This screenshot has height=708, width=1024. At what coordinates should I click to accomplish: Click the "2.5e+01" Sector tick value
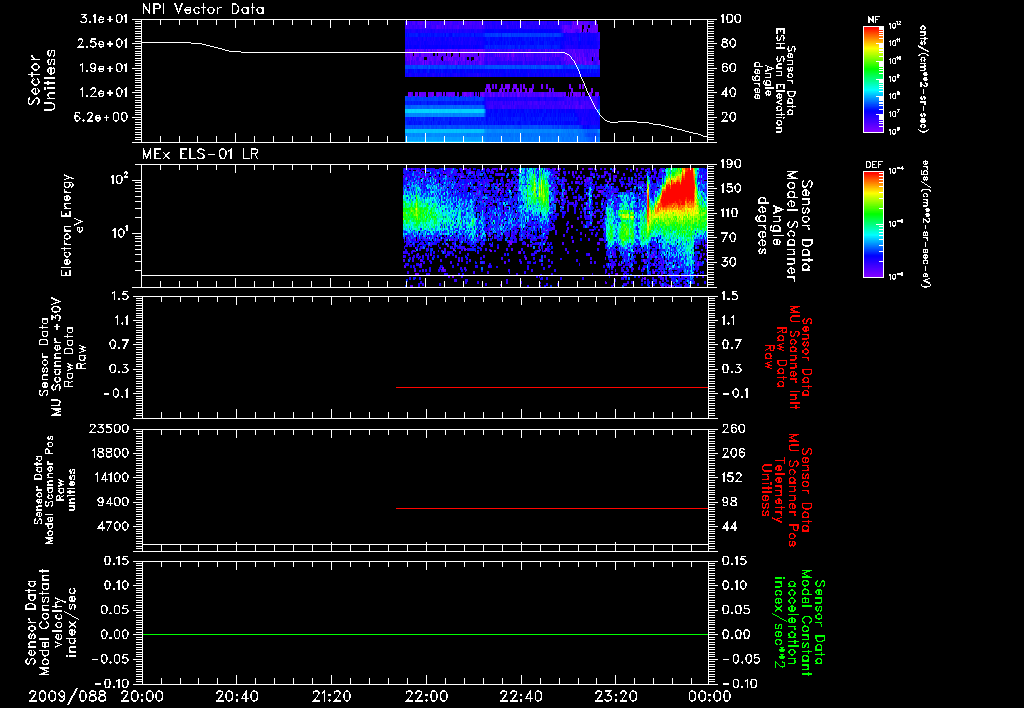pyautogui.click(x=104, y=43)
